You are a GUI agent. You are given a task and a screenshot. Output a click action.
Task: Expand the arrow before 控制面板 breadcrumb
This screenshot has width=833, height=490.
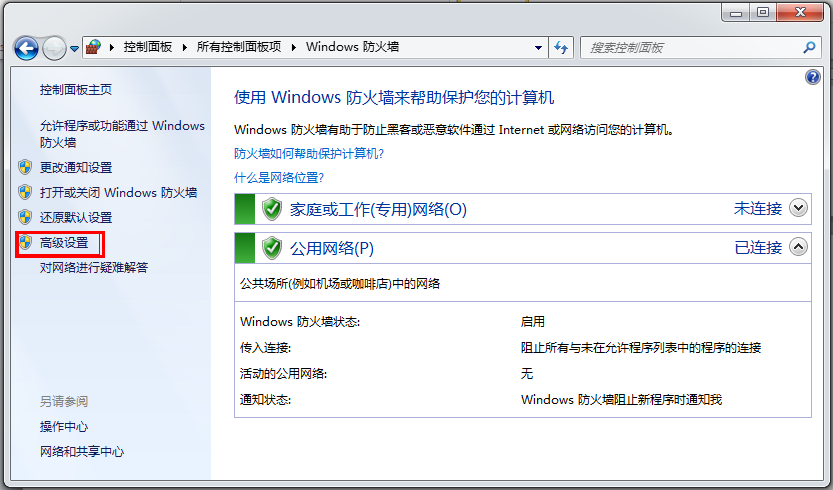pos(112,47)
